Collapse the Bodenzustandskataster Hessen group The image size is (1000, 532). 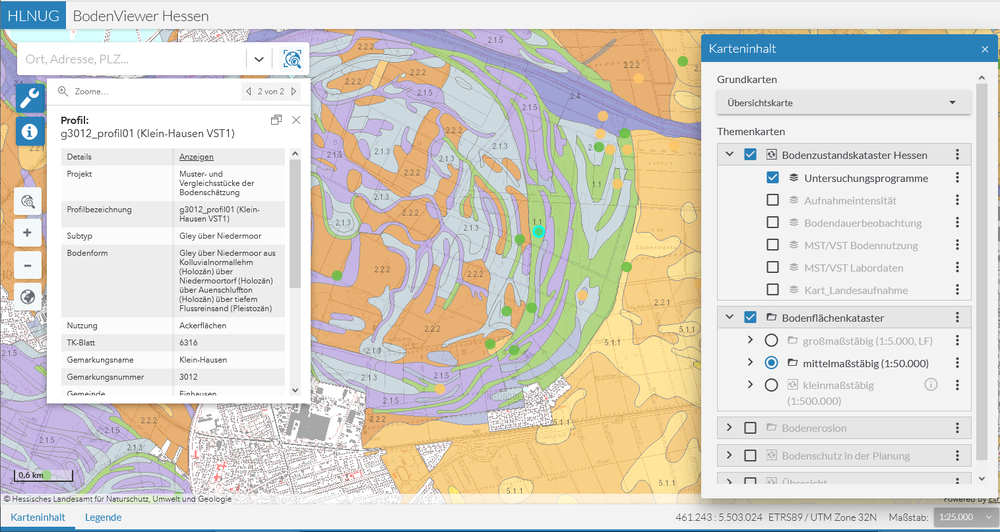(x=728, y=155)
